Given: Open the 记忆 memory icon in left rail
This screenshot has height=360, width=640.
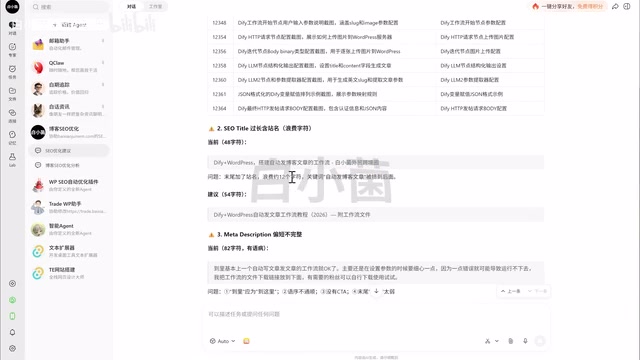Looking at the screenshot, I should 12,138.
